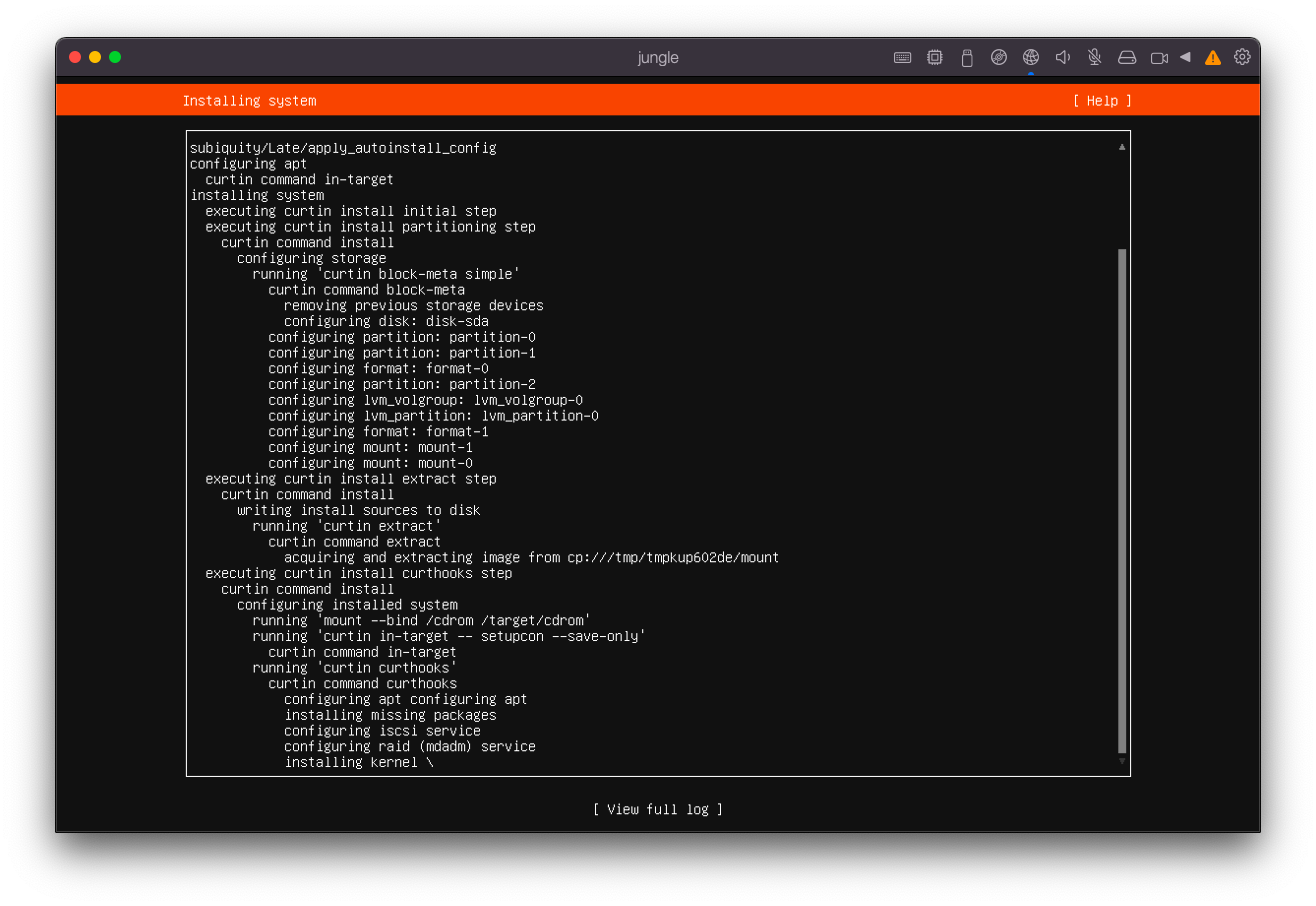This screenshot has height=906, width=1316.
Task: Open the CPU chip settings icon
Action: tap(934, 58)
